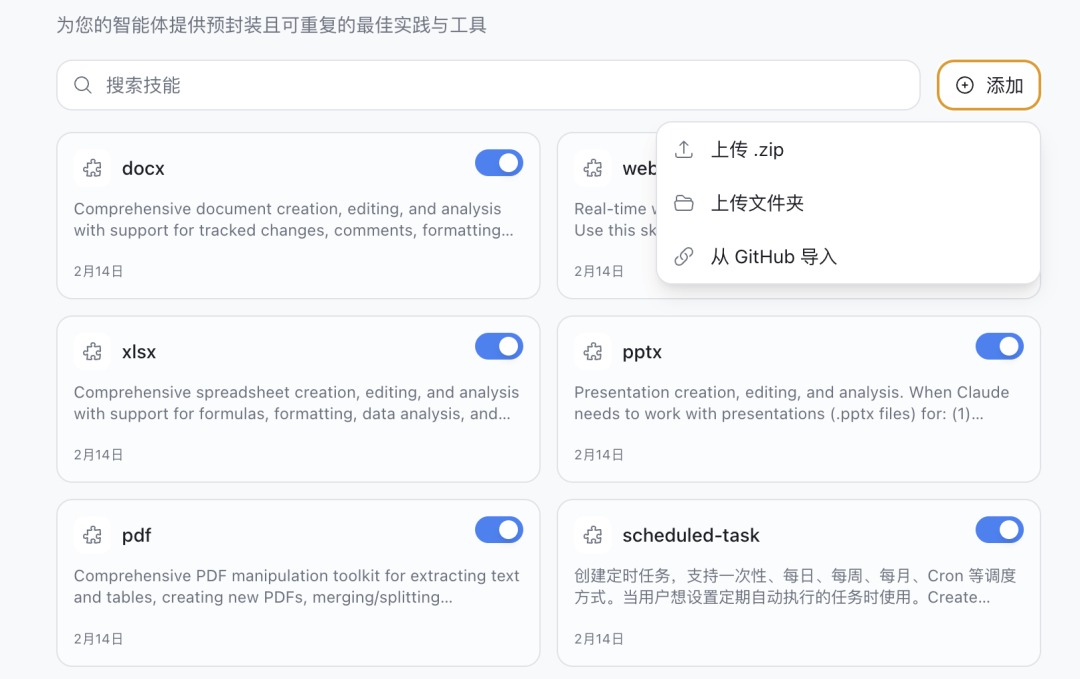Click the docx skill puzzle icon
Viewport: 1080px width, 679px height.
coord(92,168)
